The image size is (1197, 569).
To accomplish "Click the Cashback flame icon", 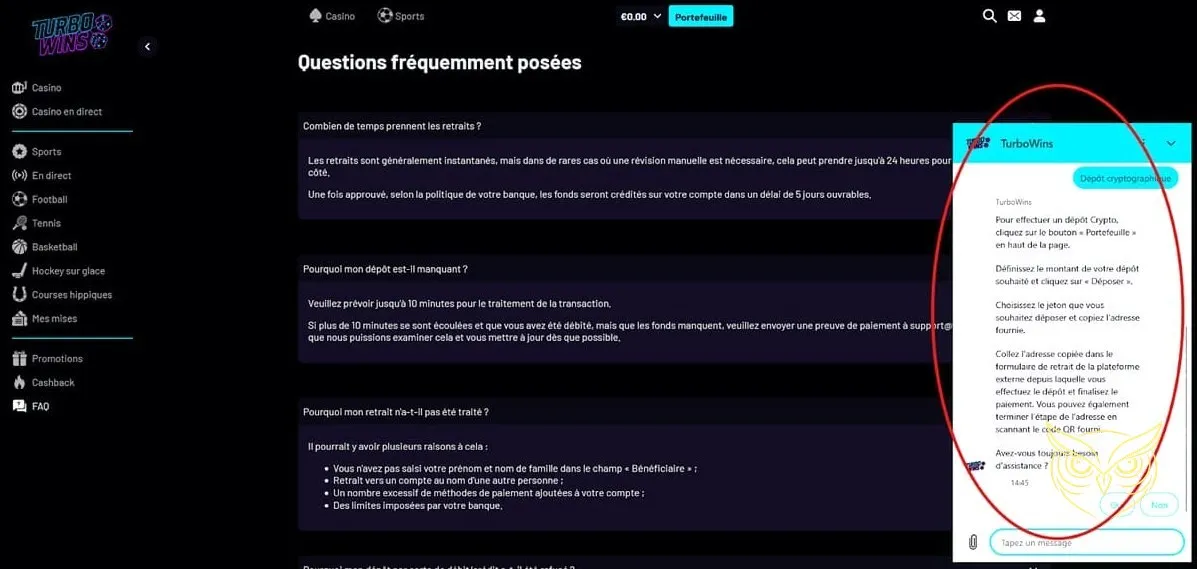I will click(x=19, y=383).
